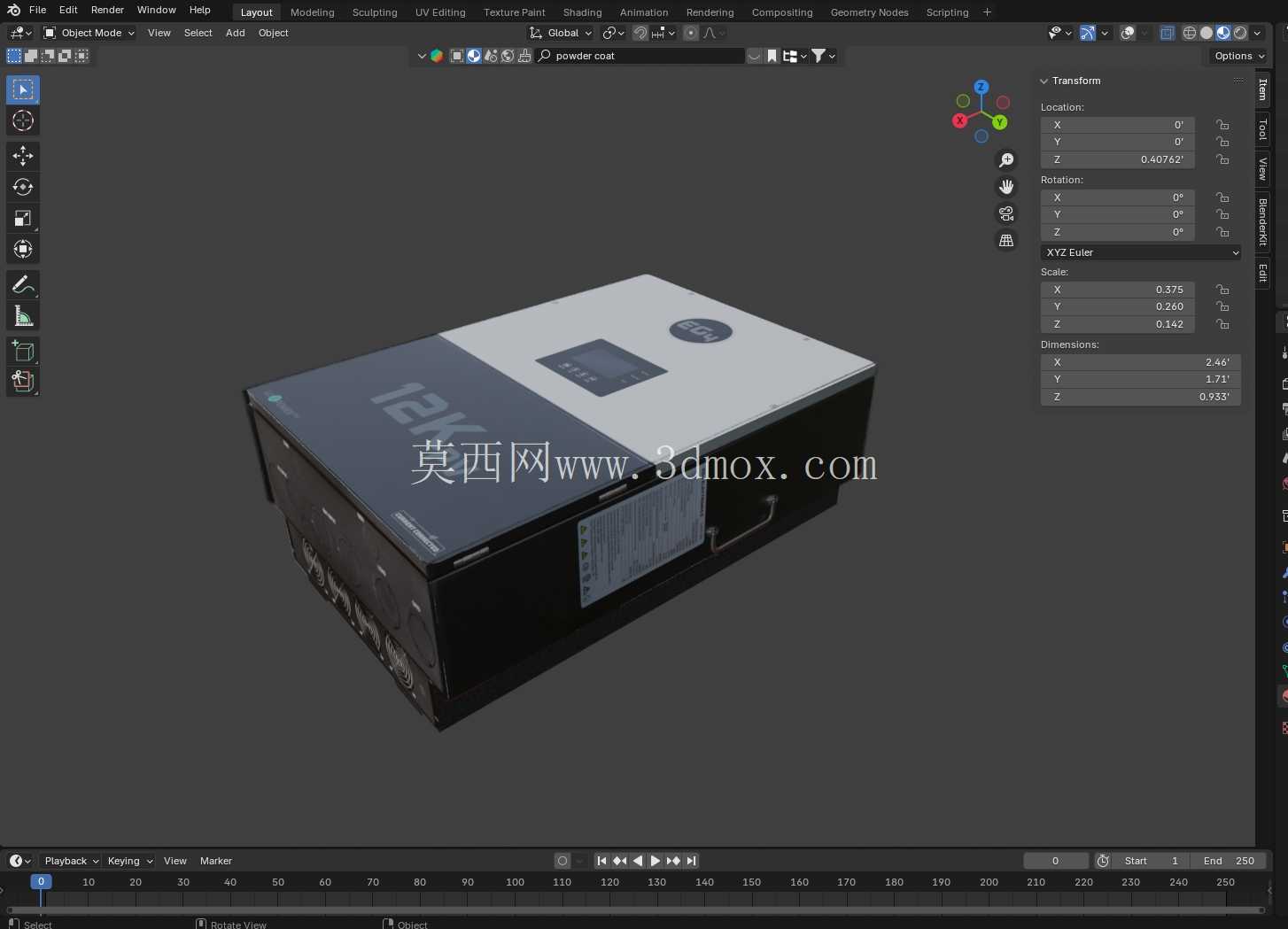Open the File menu
This screenshot has width=1288, height=929.
click(x=37, y=10)
